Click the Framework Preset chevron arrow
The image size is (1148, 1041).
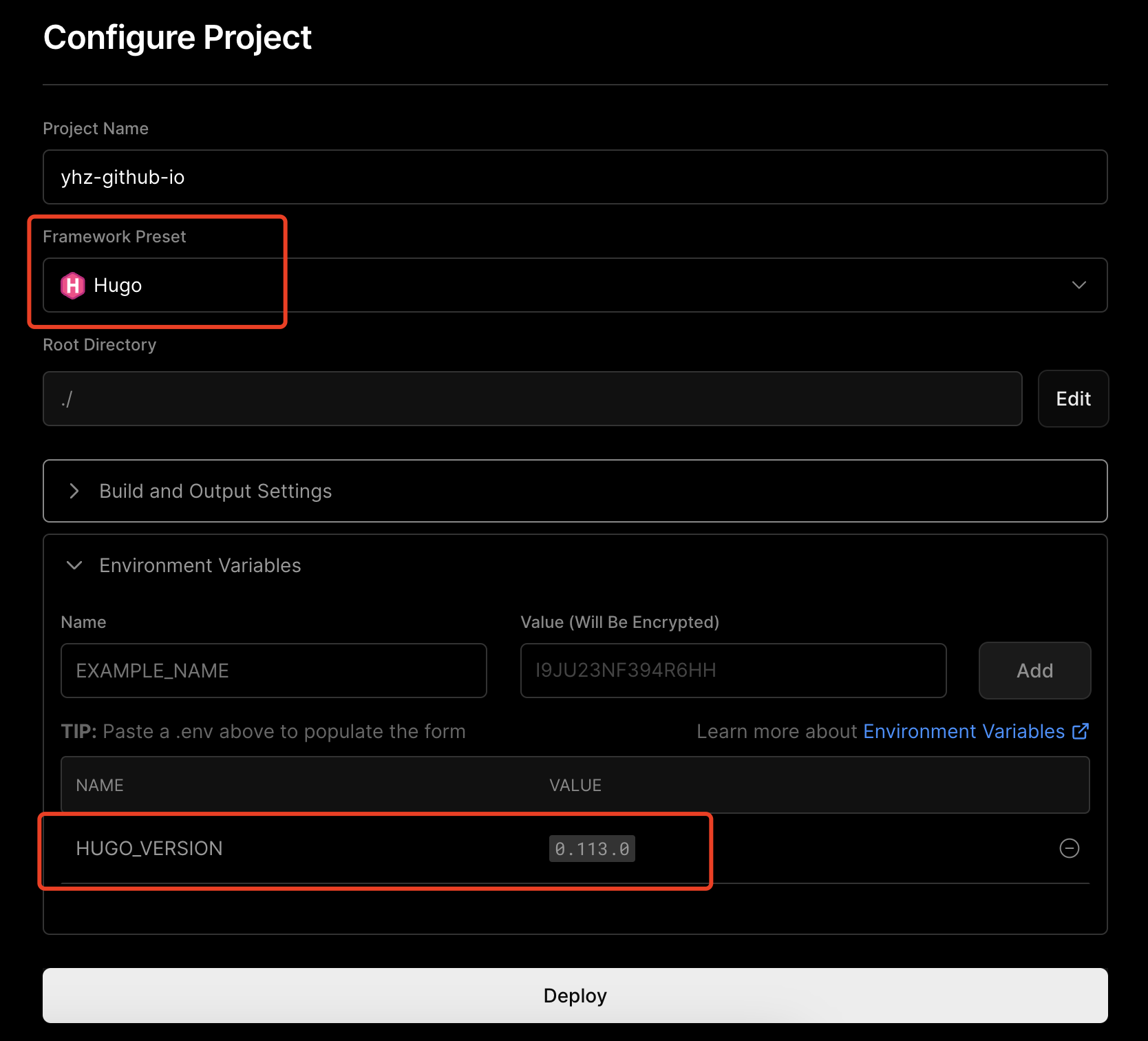point(1078,285)
